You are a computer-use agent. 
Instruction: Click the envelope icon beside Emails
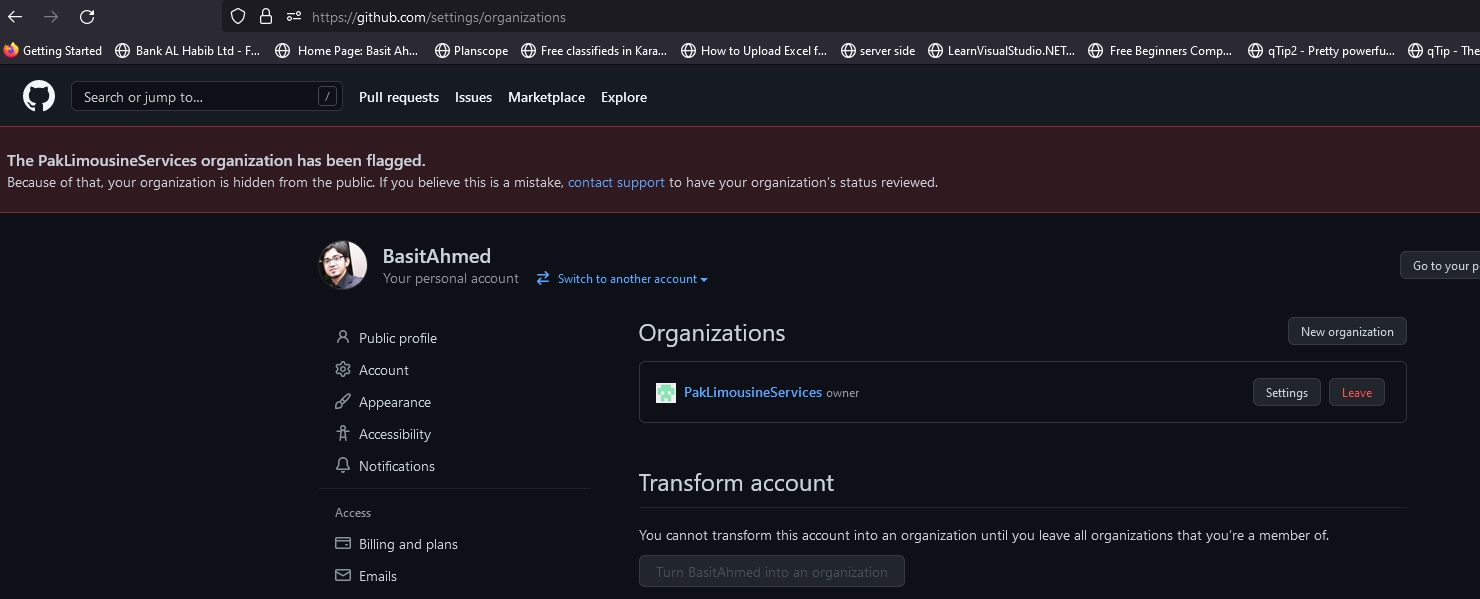(x=343, y=575)
